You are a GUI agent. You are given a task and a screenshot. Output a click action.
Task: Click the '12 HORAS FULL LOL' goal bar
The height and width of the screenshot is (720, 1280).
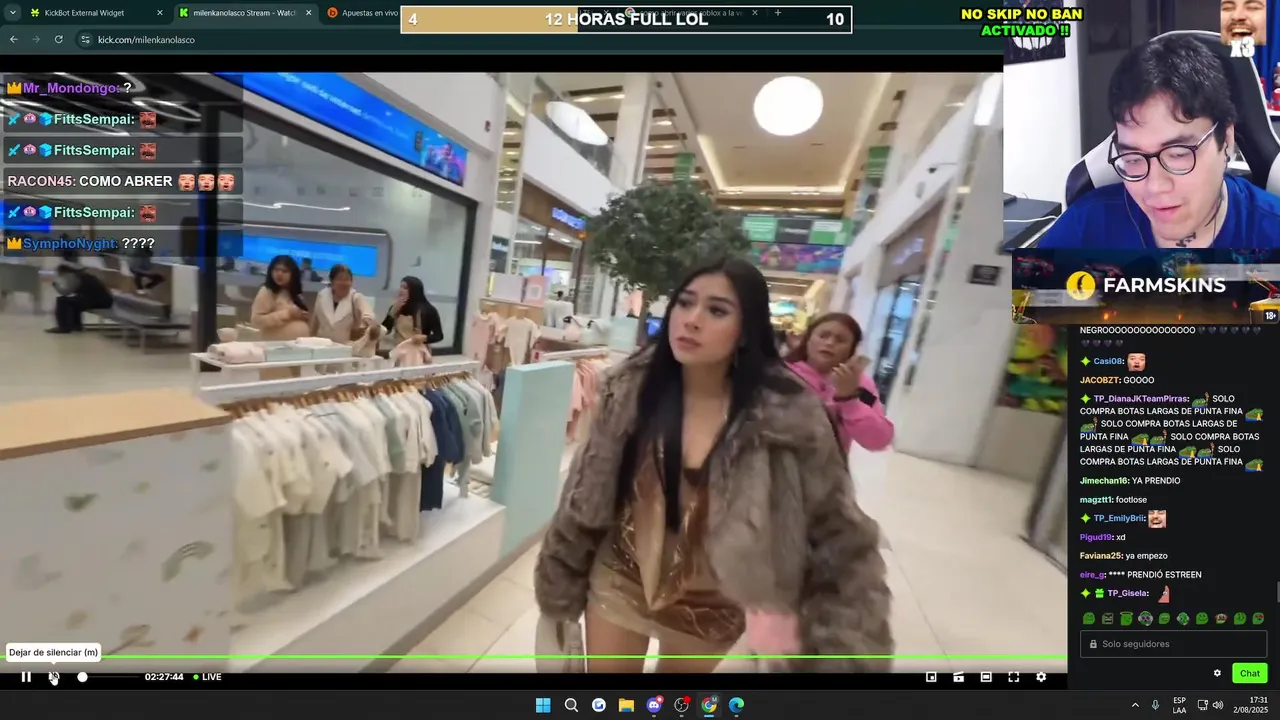(626, 19)
